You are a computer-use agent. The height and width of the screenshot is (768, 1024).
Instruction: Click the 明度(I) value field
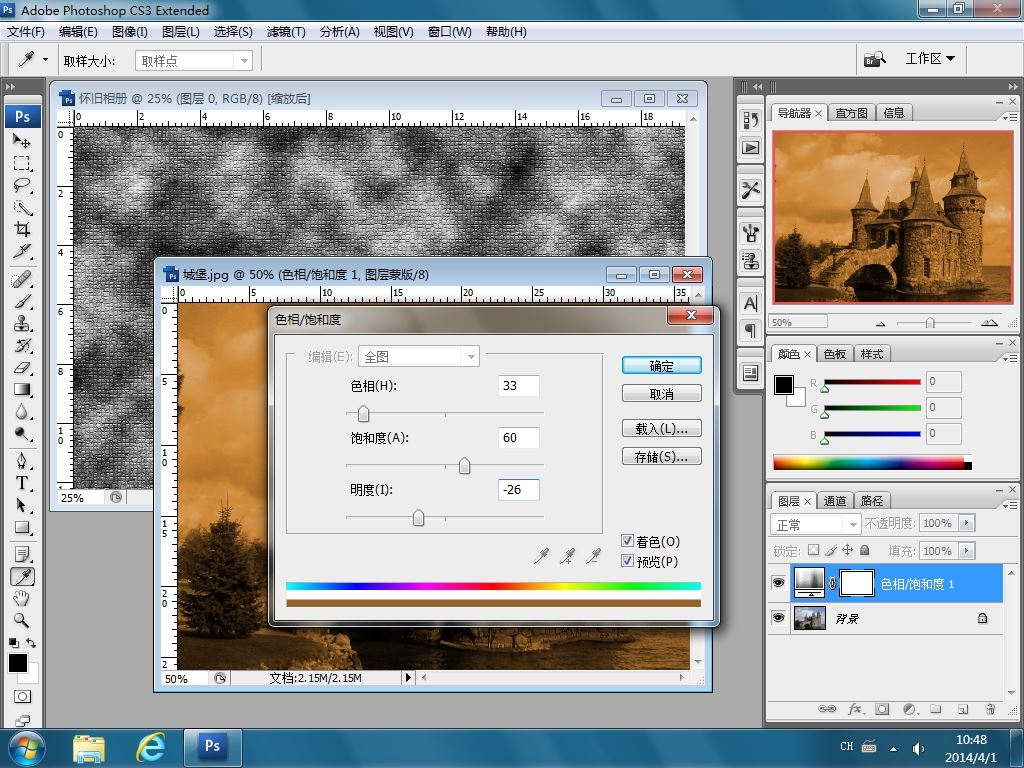click(519, 490)
